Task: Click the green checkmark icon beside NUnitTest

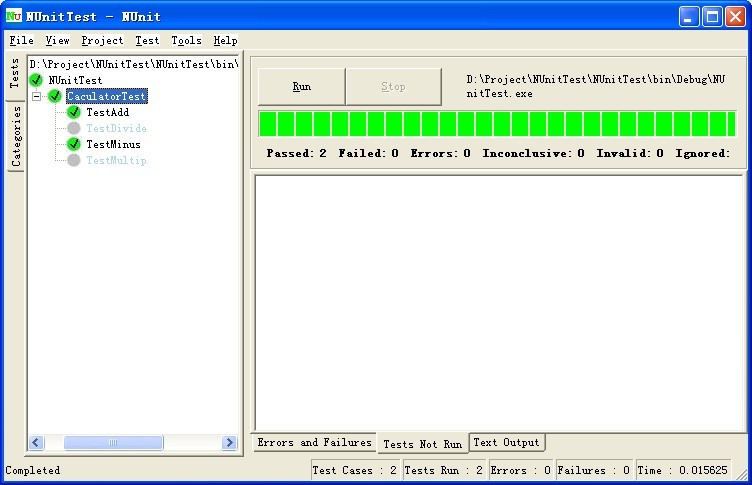Action: 37,80
